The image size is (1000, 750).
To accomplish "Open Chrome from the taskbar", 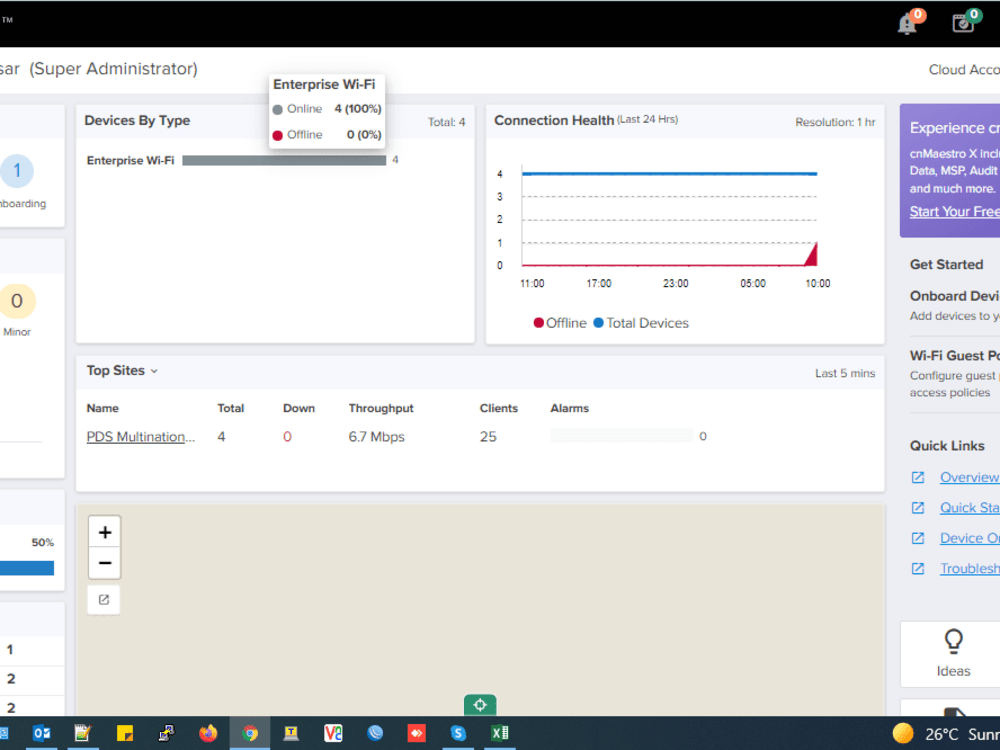I will 249,733.
